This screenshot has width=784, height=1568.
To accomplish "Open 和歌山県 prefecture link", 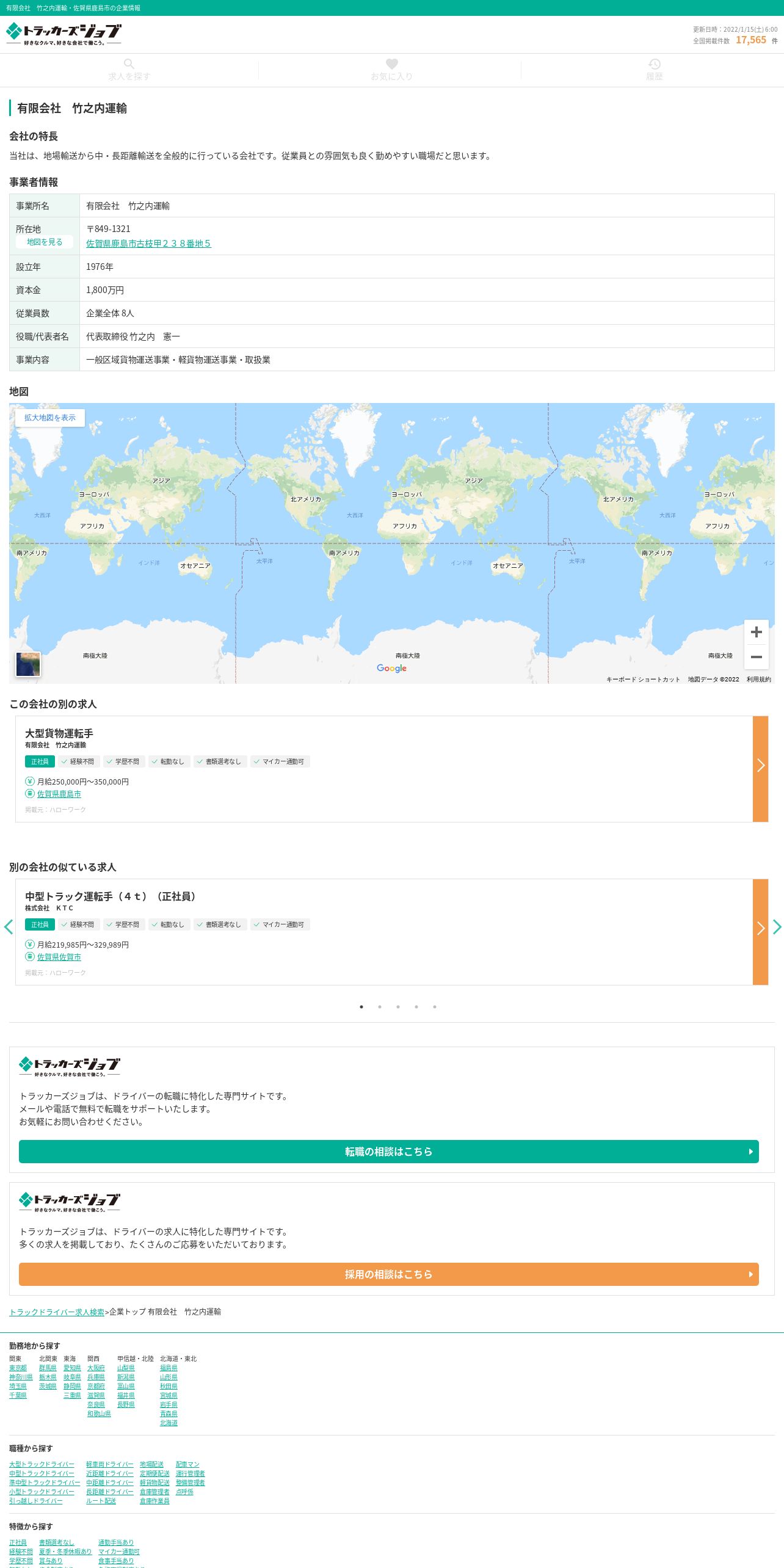I will [99, 1414].
